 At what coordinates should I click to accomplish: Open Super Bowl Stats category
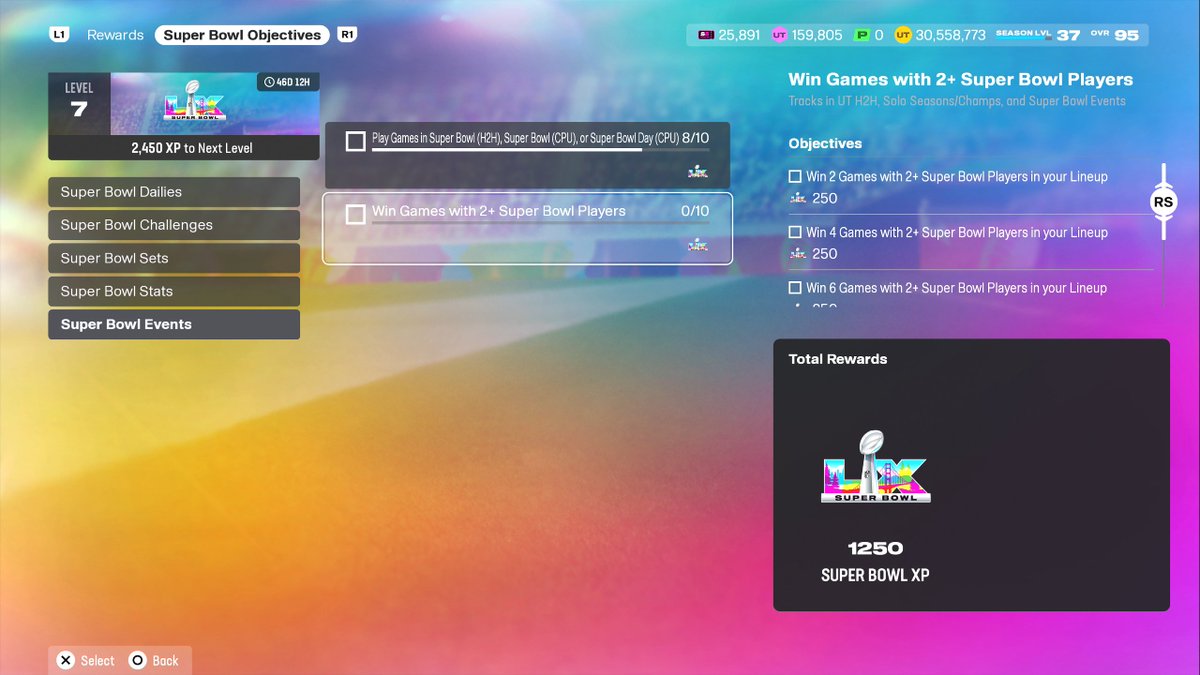click(174, 291)
